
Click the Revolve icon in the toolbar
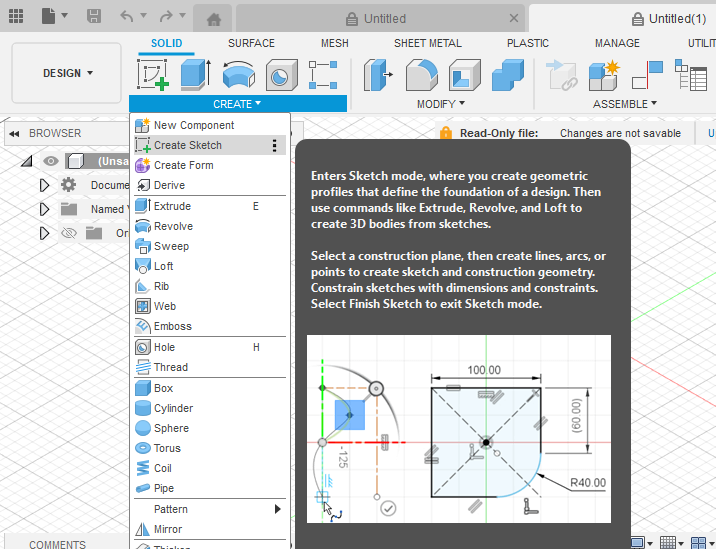238,75
